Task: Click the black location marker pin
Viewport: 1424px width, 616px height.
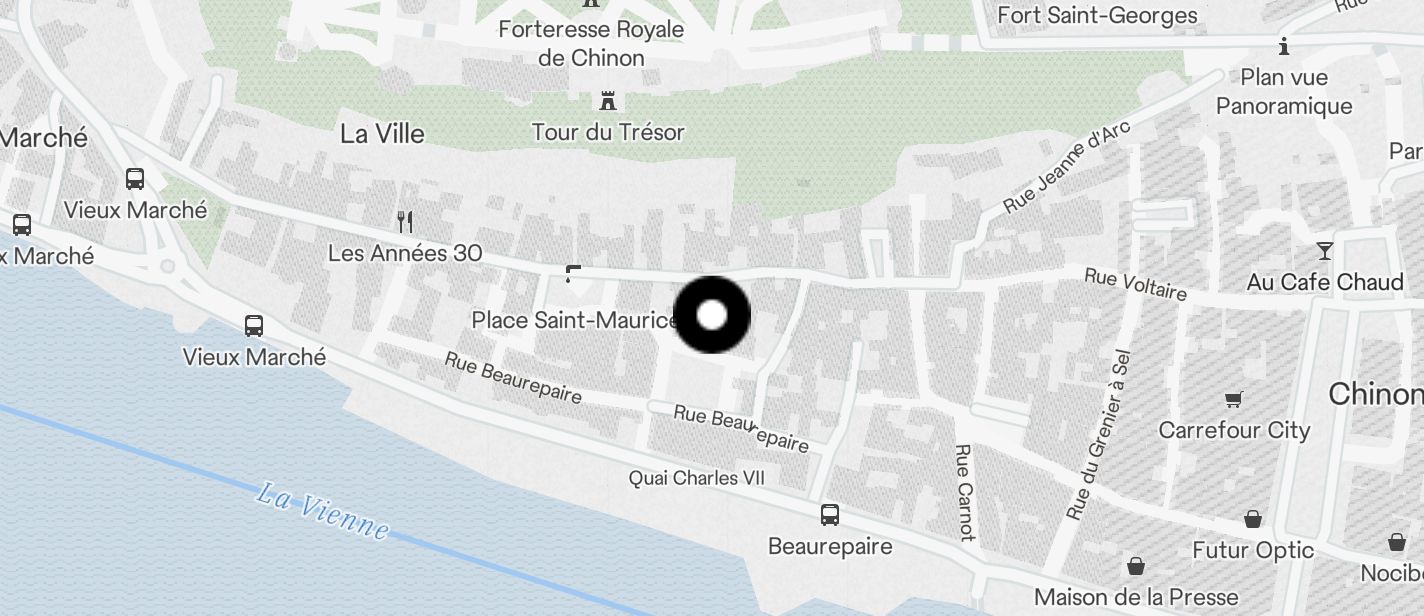Action: coord(712,315)
